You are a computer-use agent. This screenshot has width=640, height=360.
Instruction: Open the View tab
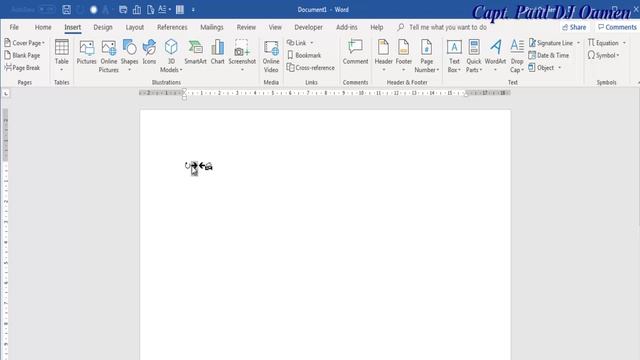click(x=275, y=27)
